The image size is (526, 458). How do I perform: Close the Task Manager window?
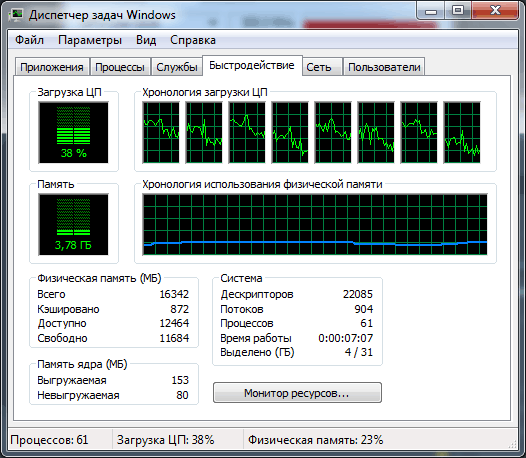[495, 11]
